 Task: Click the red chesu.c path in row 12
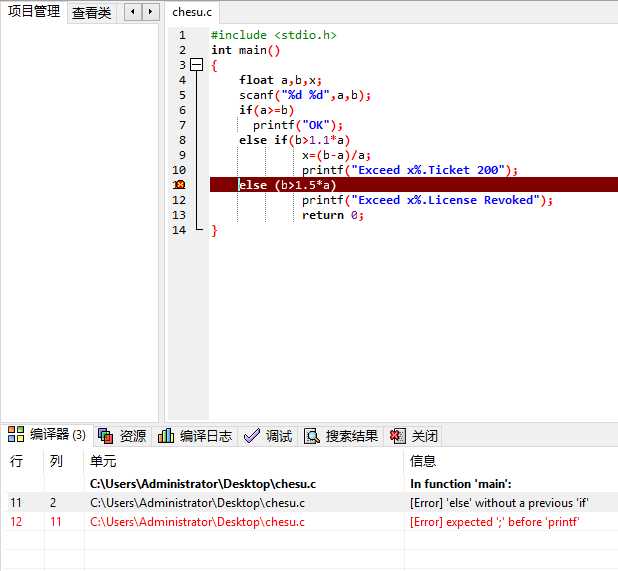point(197,522)
